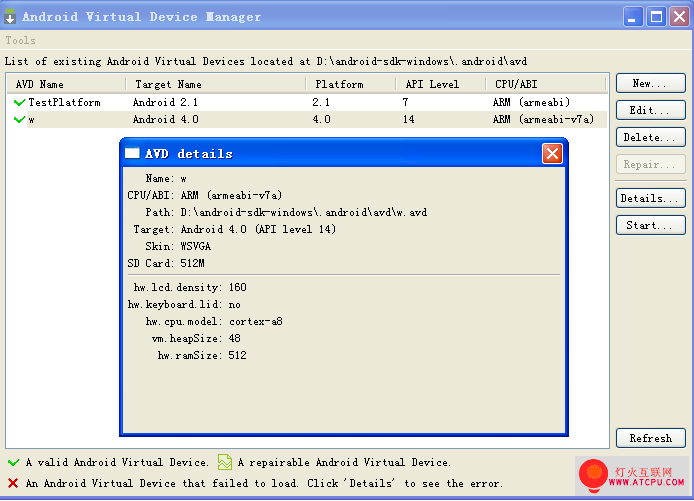This screenshot has height=501, width=694.
Task: Click API level 7 cell
Action: [x=405, y=102]
